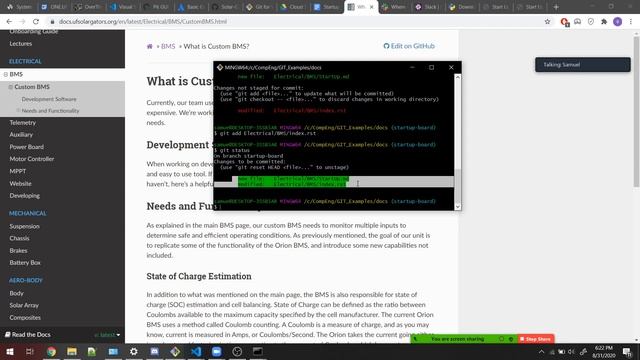Open the Chrome extensions puzzle icon
This screenshot has width=640, height=360.
[604, 22]
